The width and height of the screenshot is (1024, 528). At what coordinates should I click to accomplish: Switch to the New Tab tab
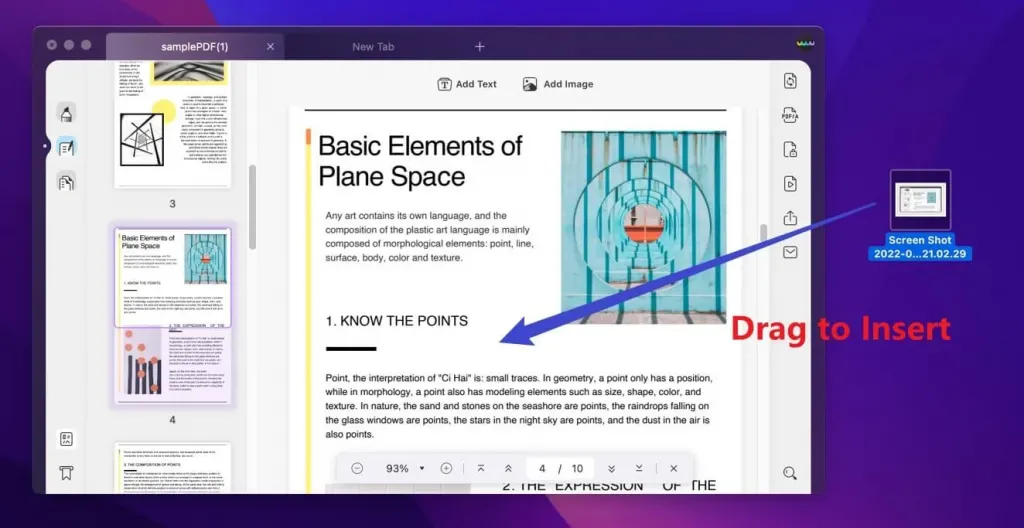point(373,47)
